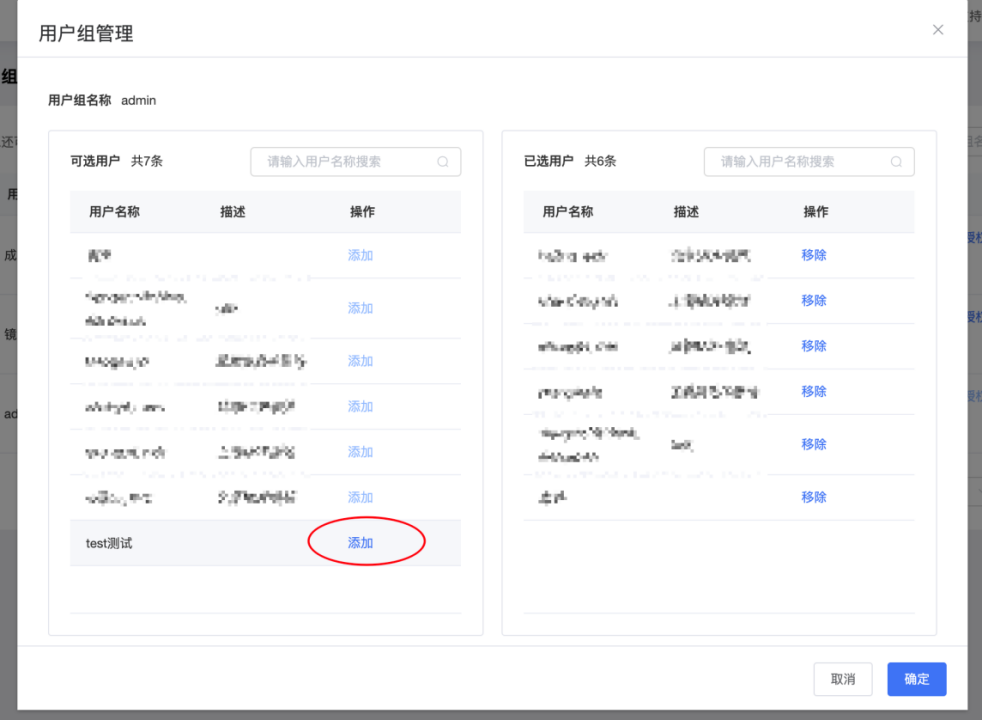Click 添加 in the third available user row
Screen dimensions: 982x720
[x=360, y=361]
